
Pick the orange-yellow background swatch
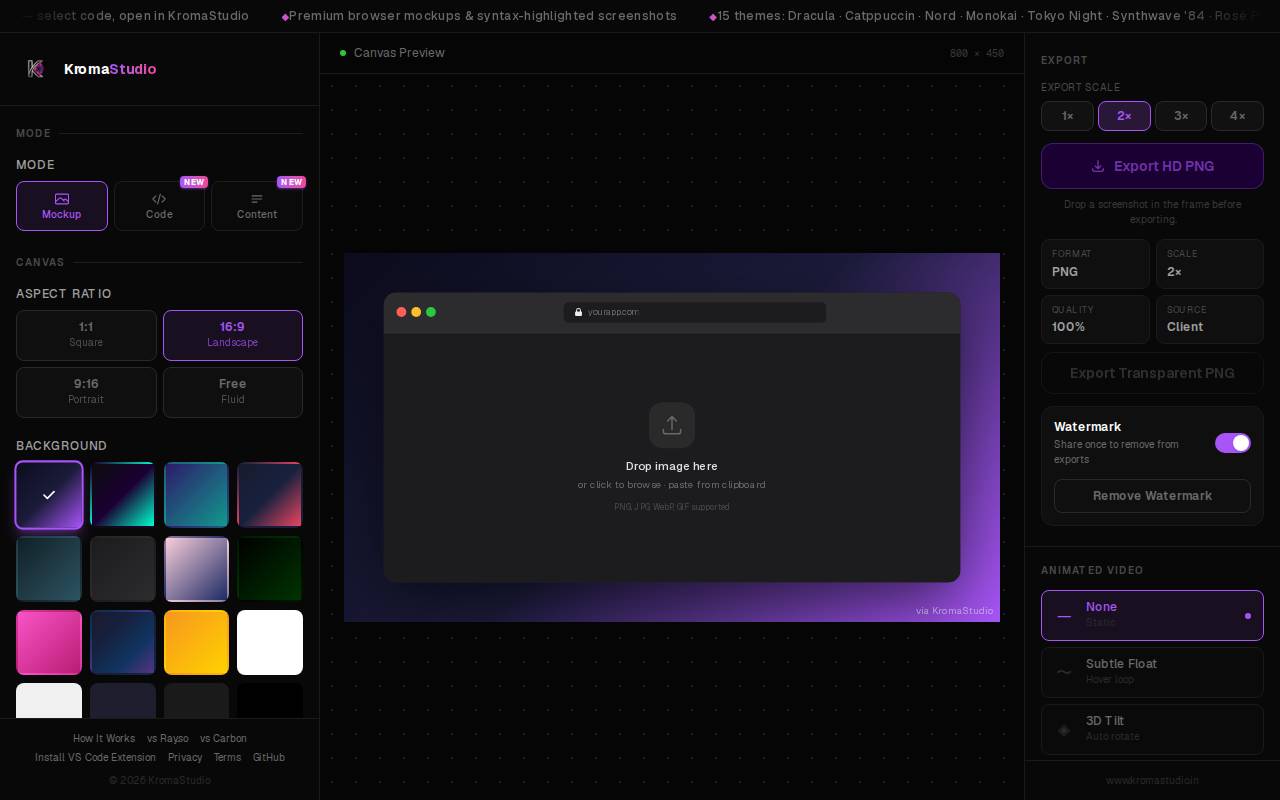(x=196, y=643)
